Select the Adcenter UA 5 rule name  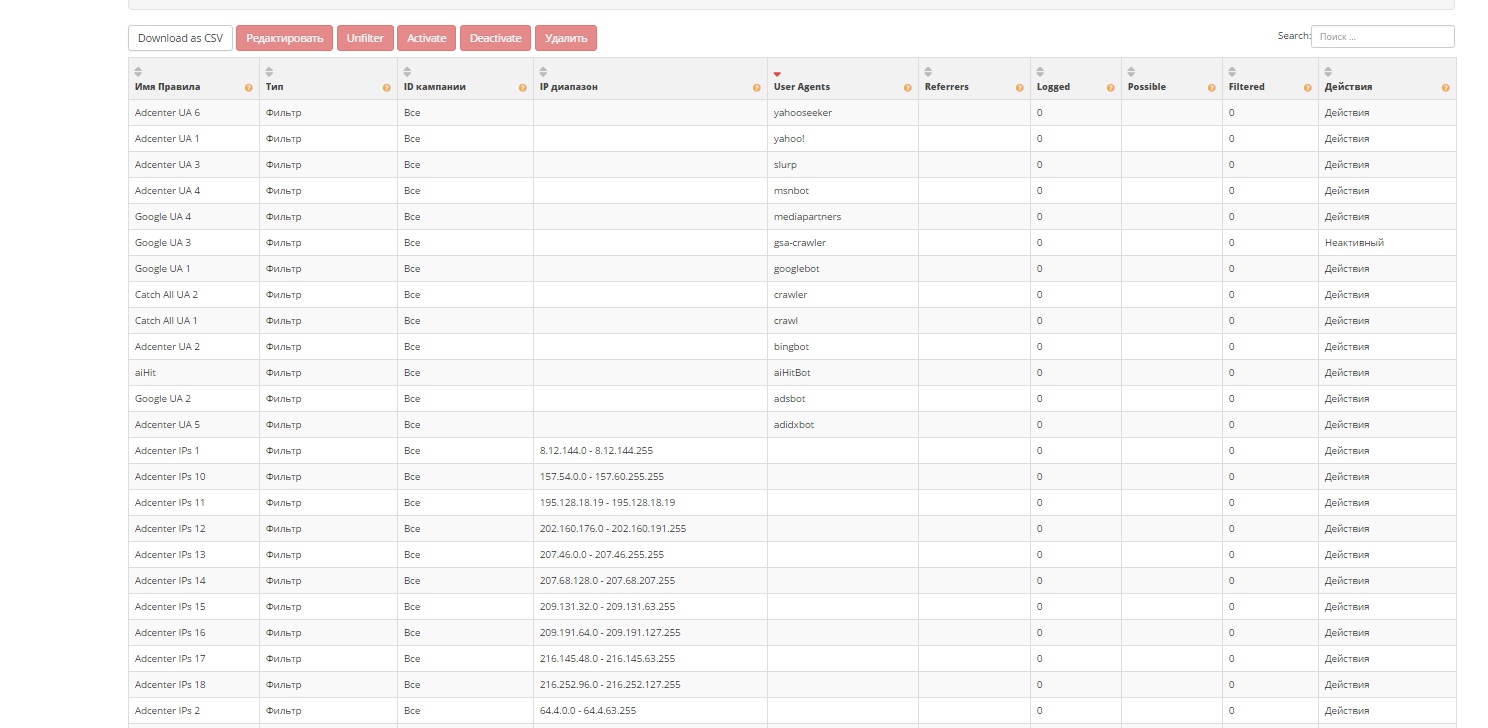pyautogui.click(x=167, y=425)
